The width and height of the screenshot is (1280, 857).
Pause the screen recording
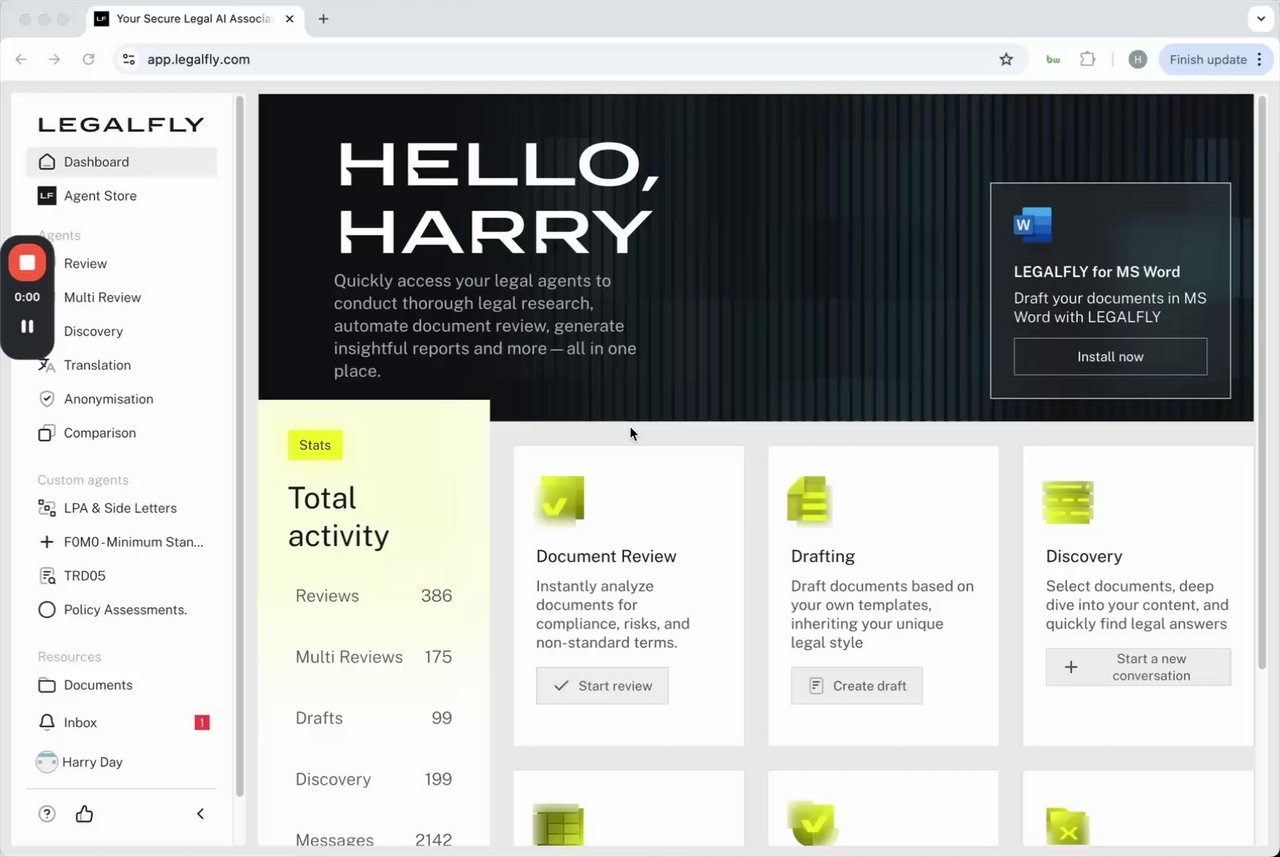click(x=27, y=326)
